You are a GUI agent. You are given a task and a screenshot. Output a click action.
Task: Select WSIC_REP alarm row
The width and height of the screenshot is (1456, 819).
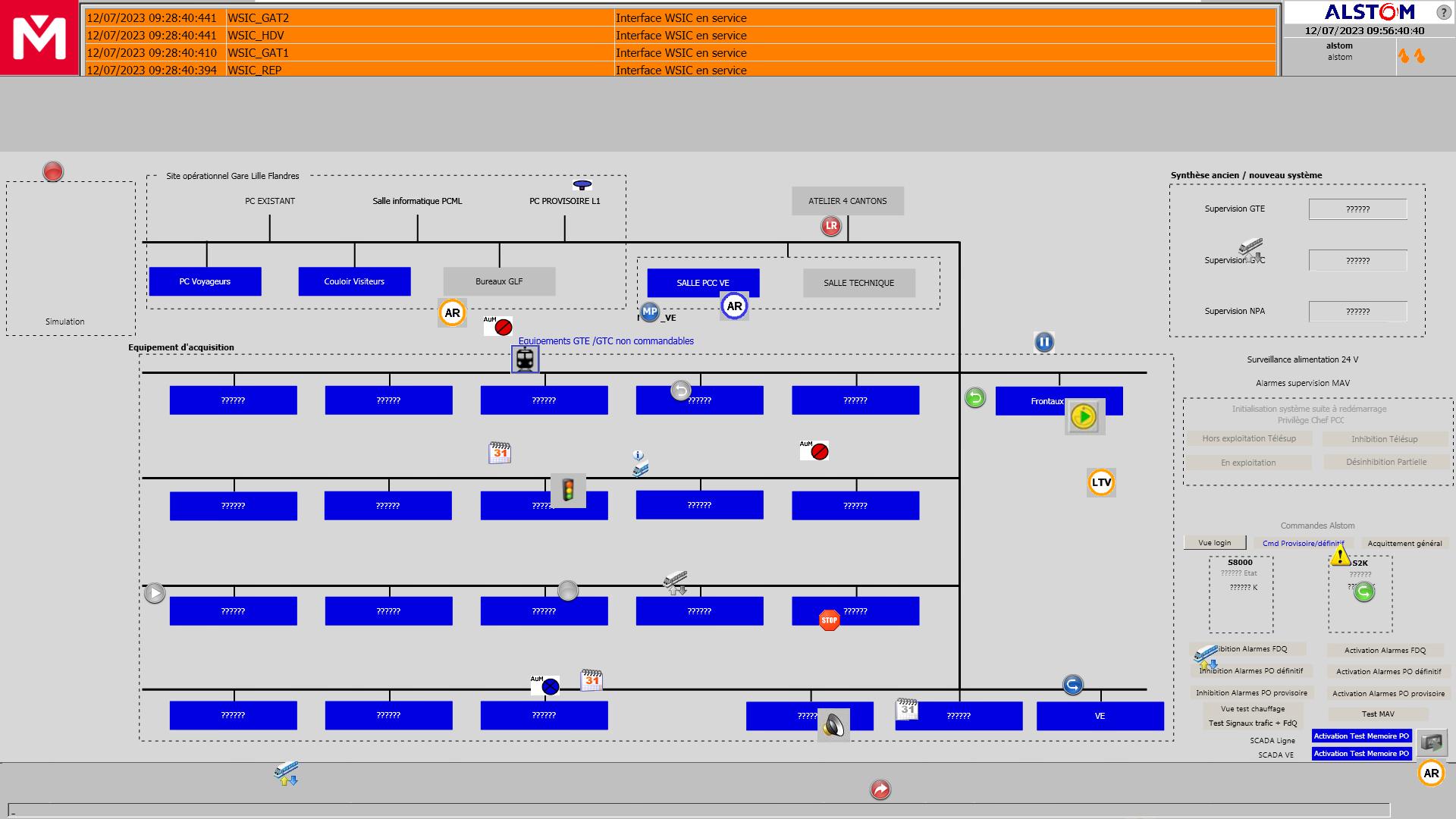point(680,70)
